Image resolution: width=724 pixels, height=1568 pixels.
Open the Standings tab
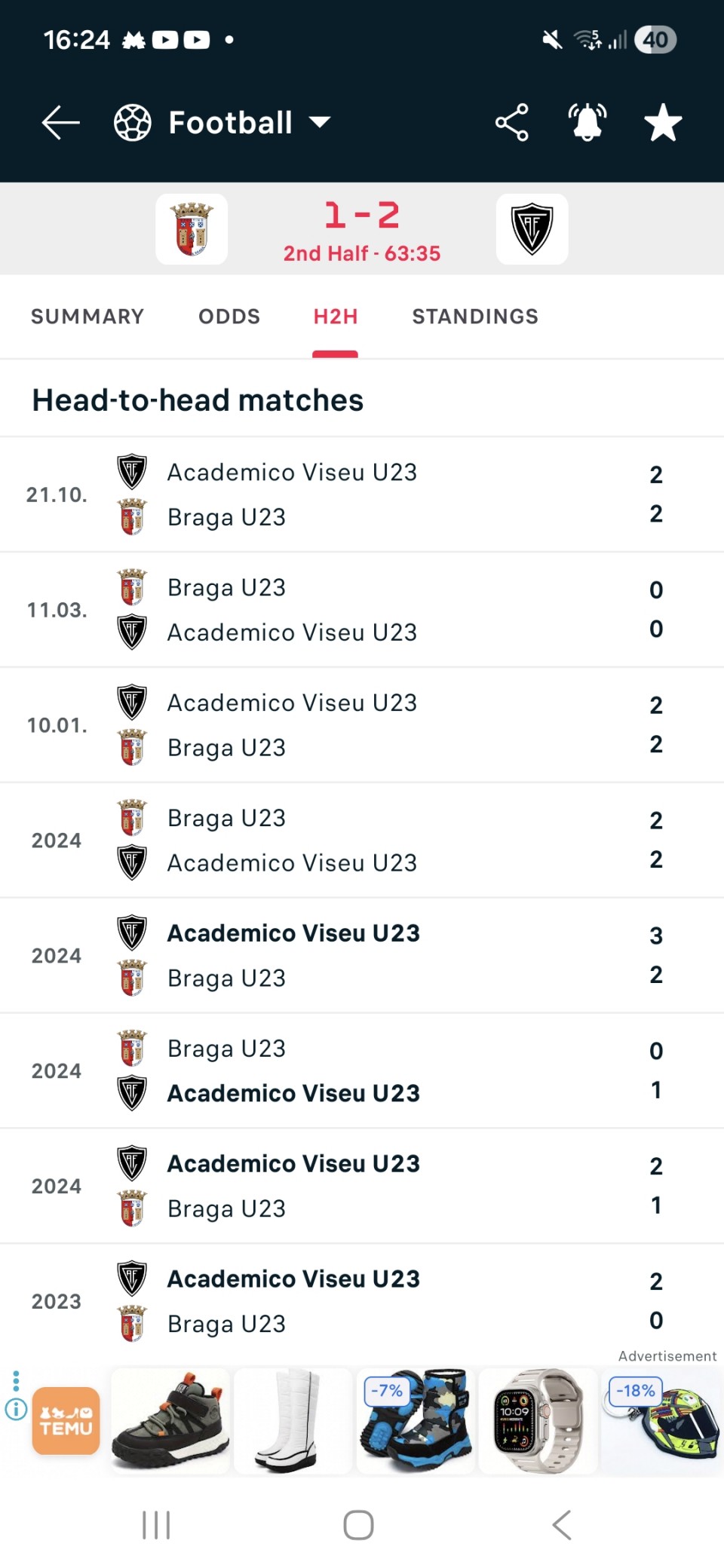[475, 317]
